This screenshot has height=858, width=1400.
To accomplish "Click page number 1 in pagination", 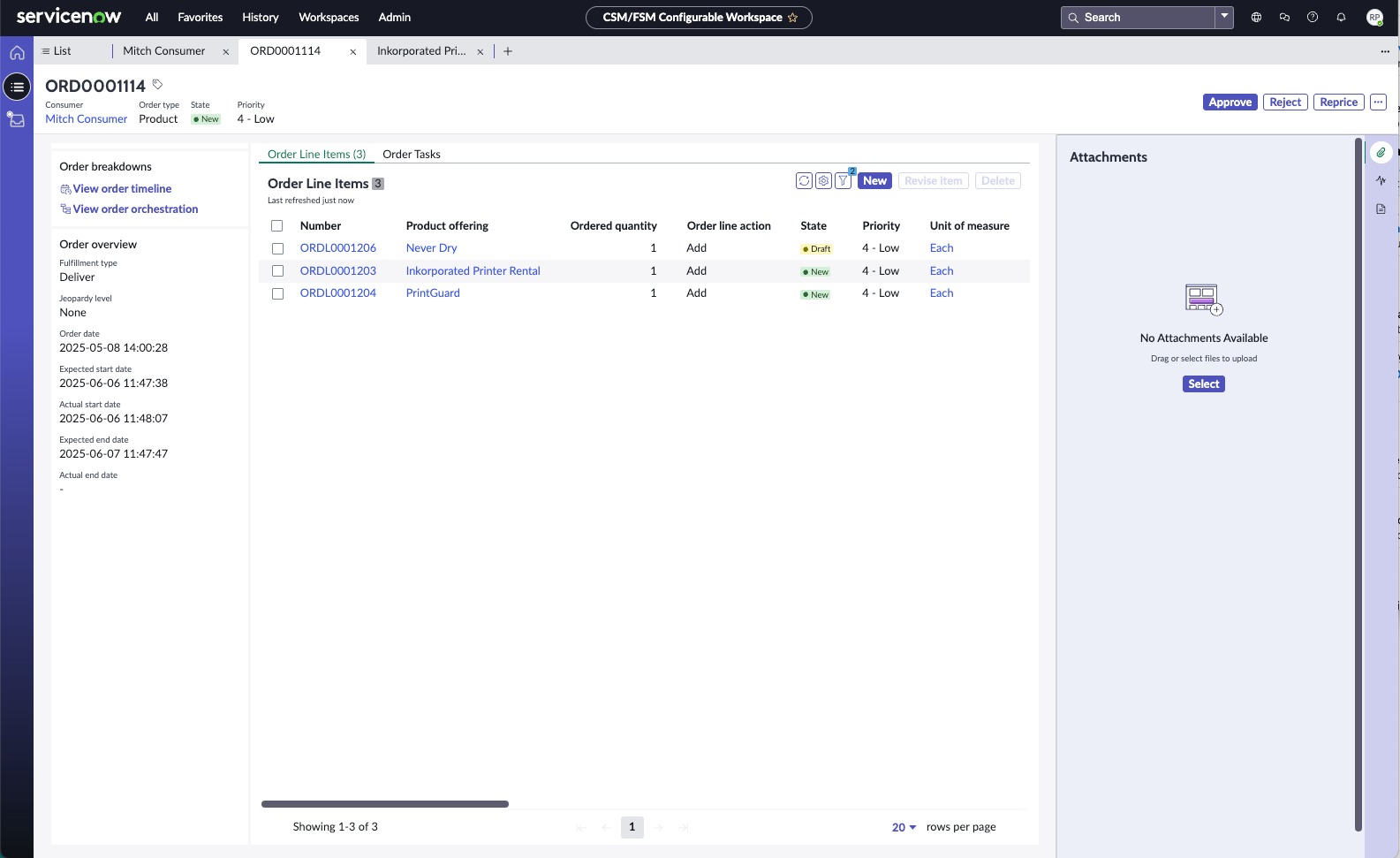I will pos(632,827).
